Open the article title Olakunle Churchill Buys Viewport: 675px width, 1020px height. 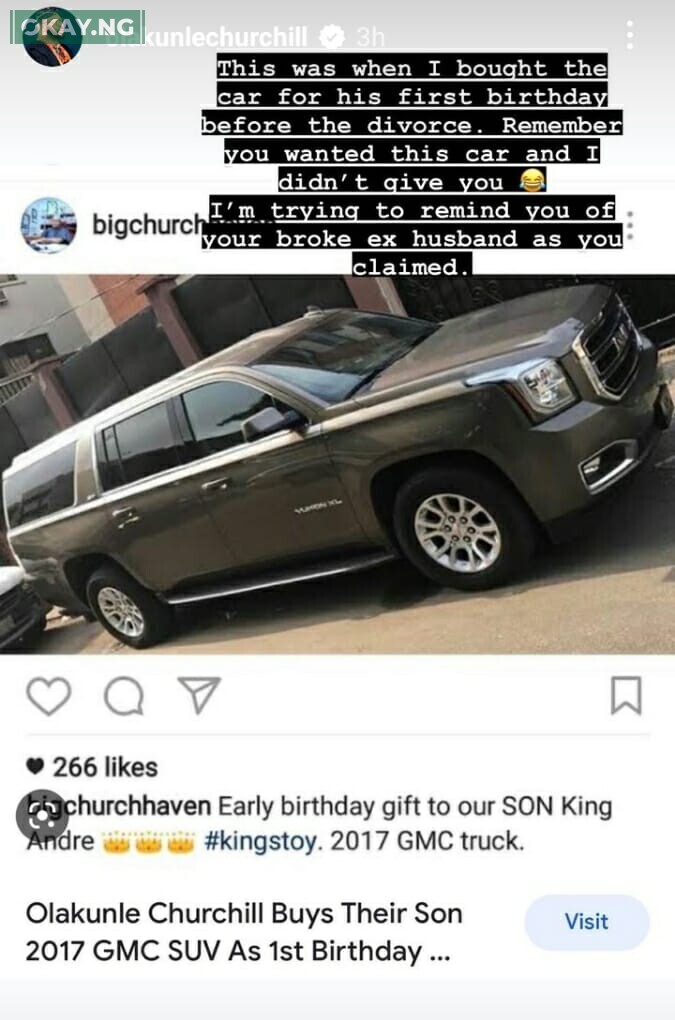point(245,932)
